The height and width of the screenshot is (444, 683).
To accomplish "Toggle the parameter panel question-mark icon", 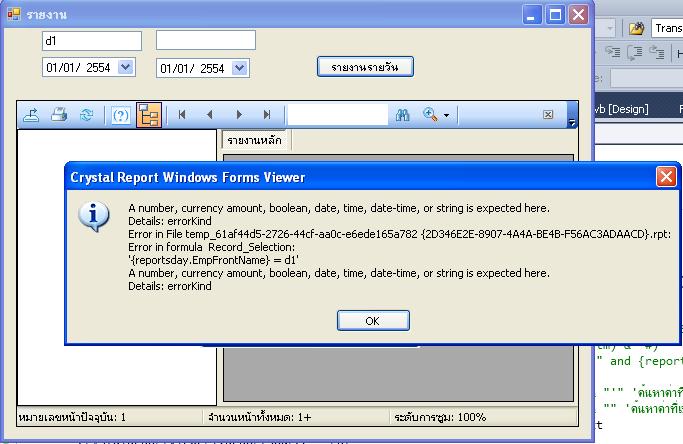I will point(120,115).
